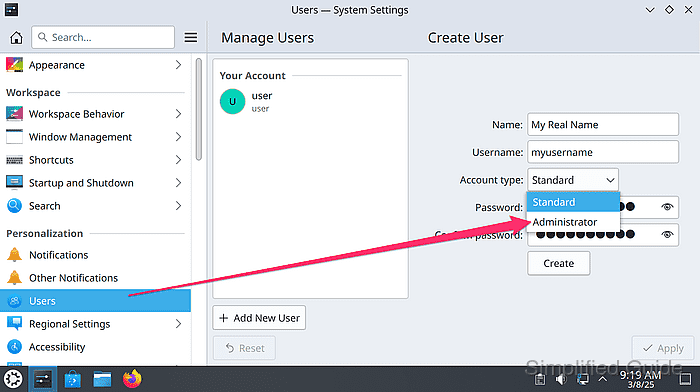The width and height of the screenshot is (700, 392).
Task: Click the Username input field
Action: (x=603, y=152)
